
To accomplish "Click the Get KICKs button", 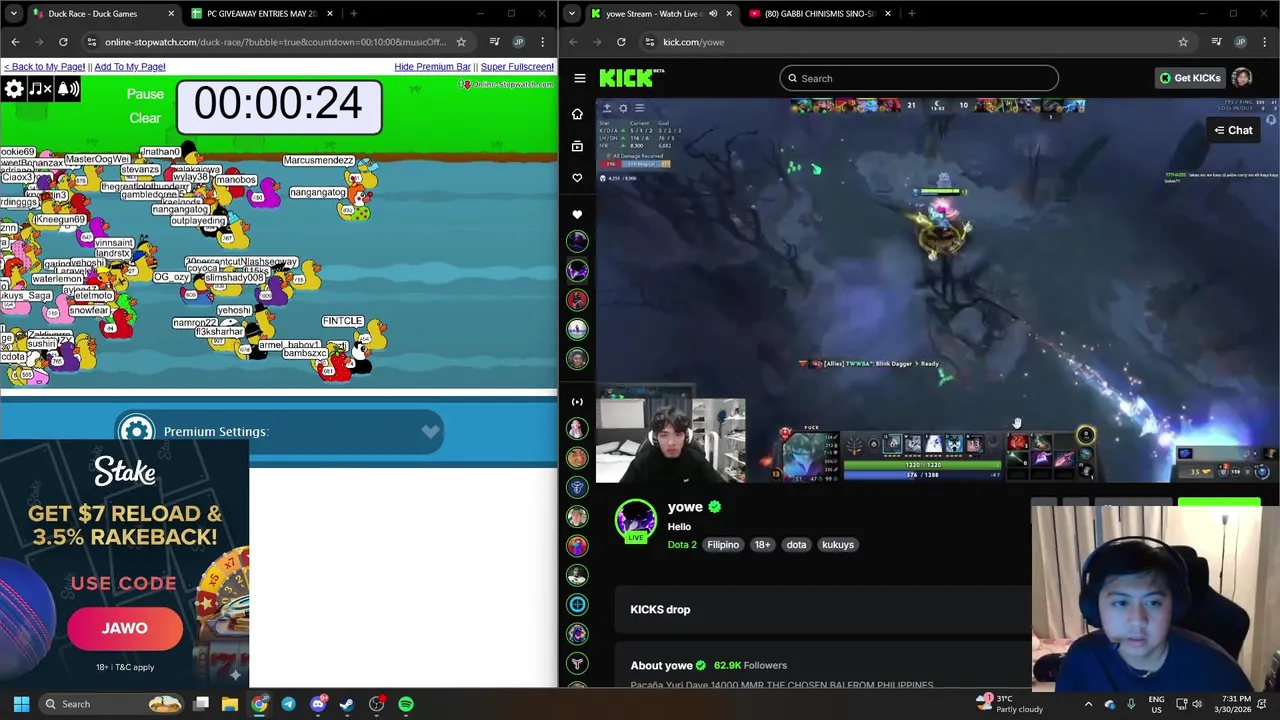I will [x=1189, y=78].
